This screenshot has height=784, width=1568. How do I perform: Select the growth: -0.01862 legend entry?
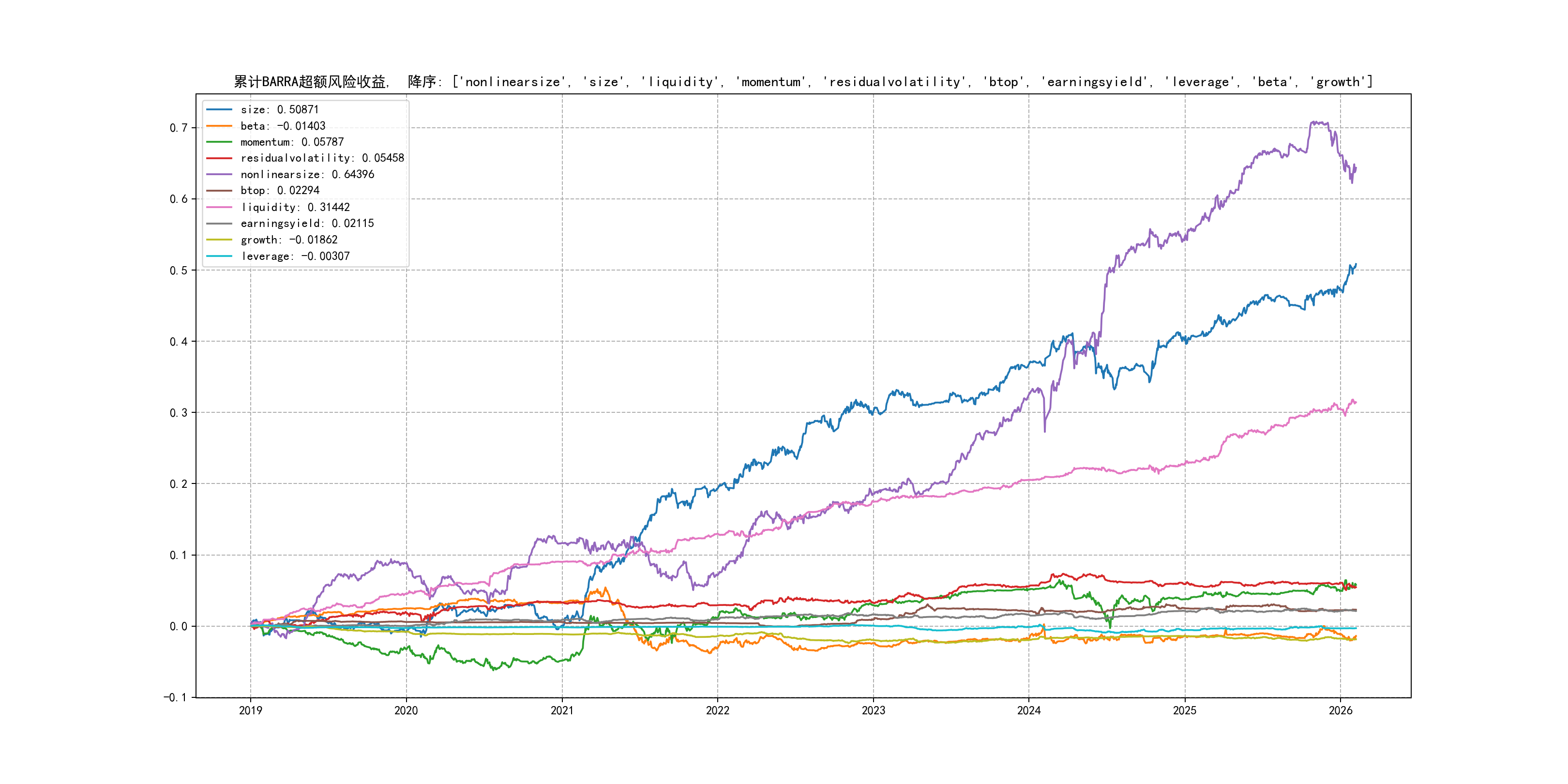pyautogui.click(x=288, y=240)
